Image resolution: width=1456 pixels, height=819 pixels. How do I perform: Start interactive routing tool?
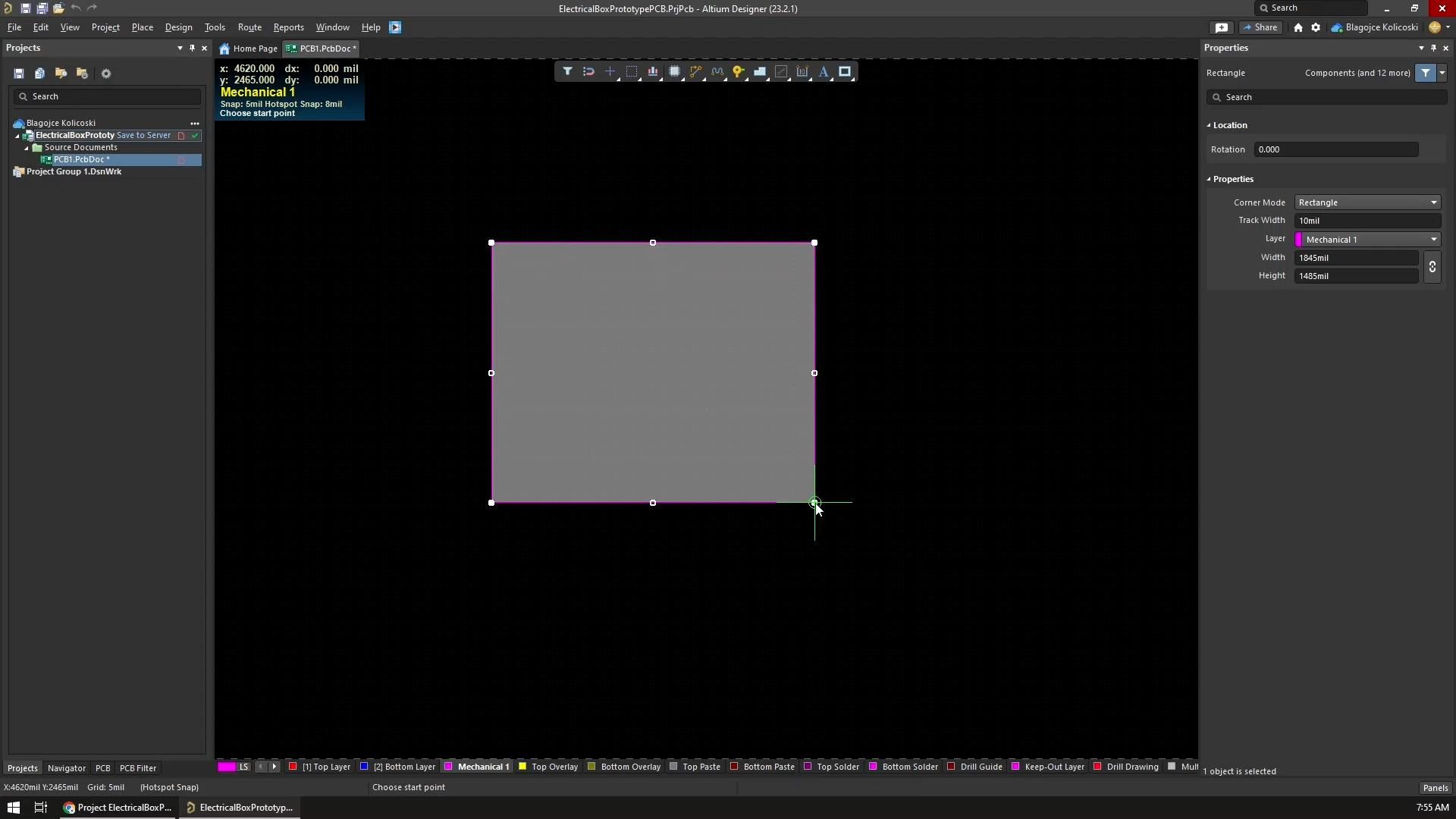click(x=696, y=71)
